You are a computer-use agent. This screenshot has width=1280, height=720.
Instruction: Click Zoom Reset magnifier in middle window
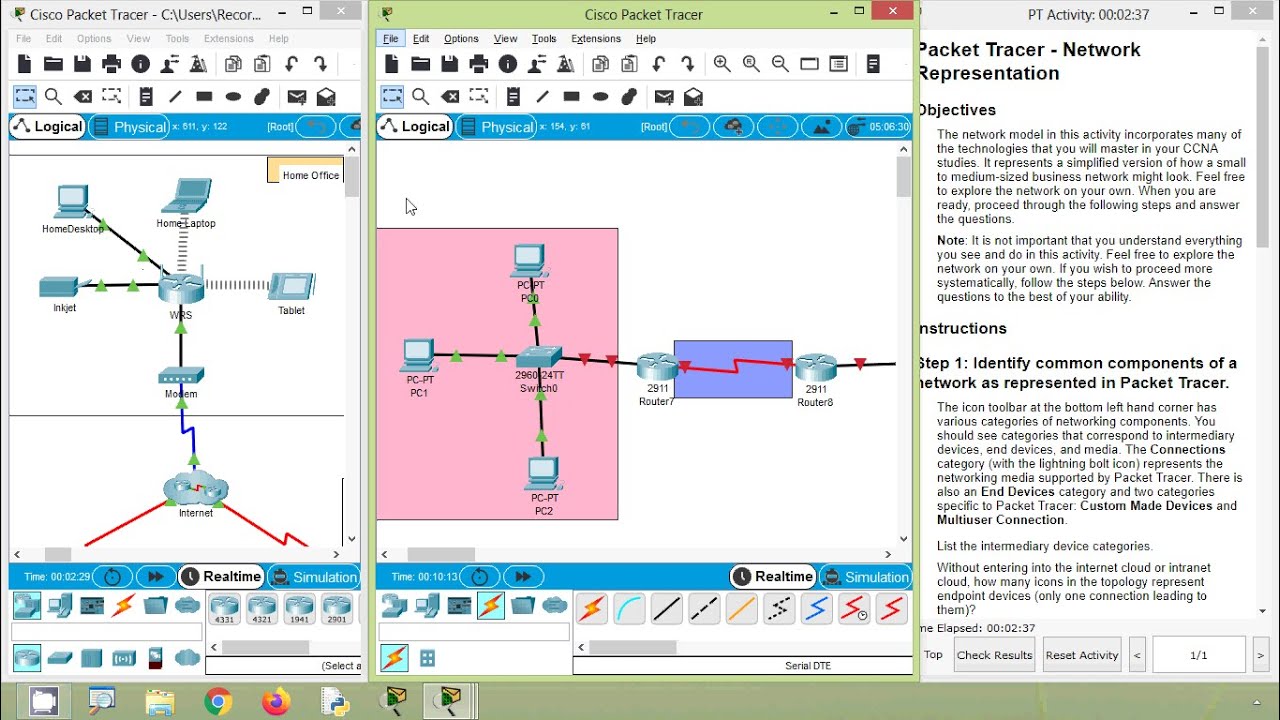tap(751, 64)
